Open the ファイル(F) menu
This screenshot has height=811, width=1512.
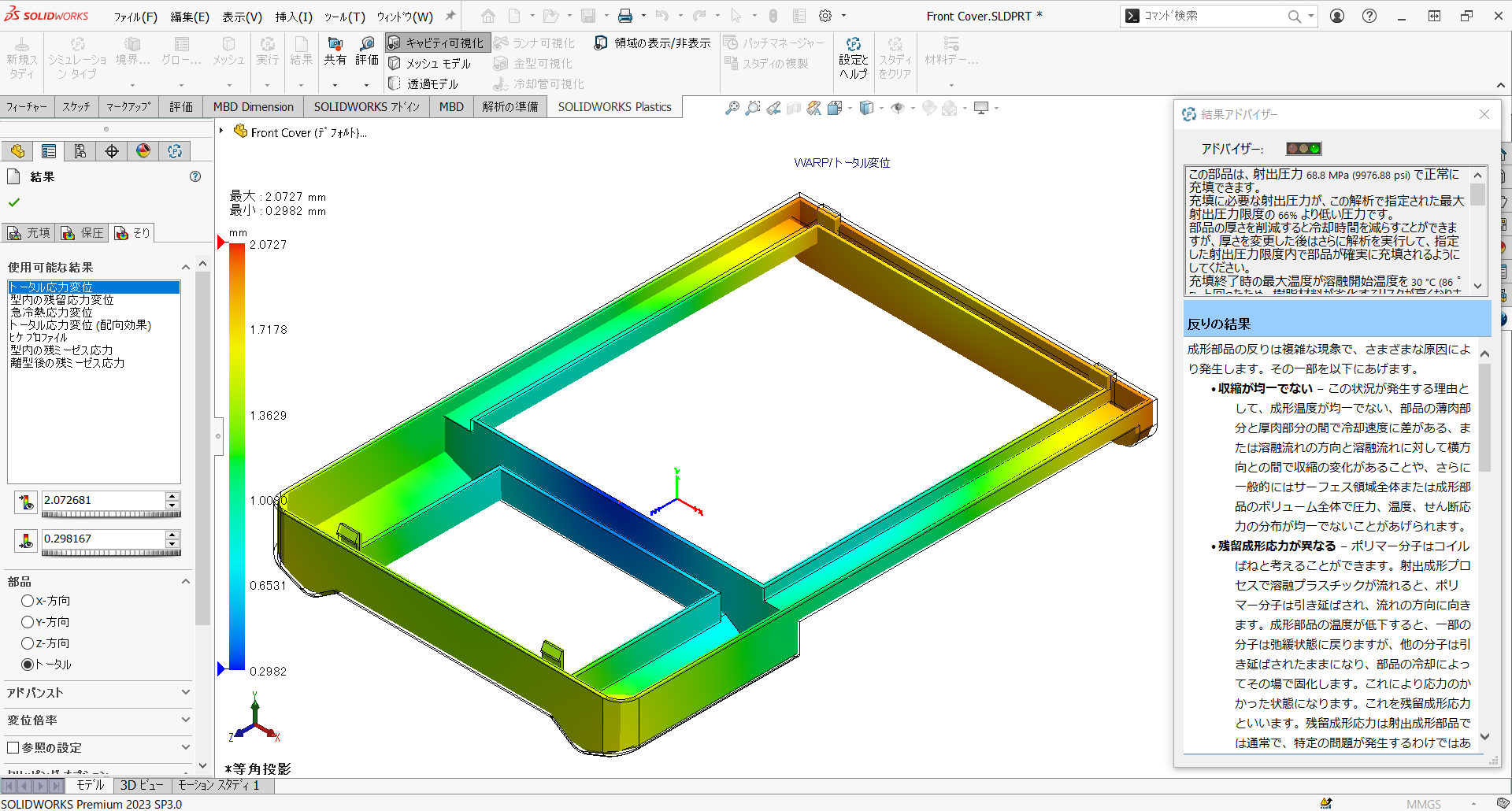coord(135,17)
